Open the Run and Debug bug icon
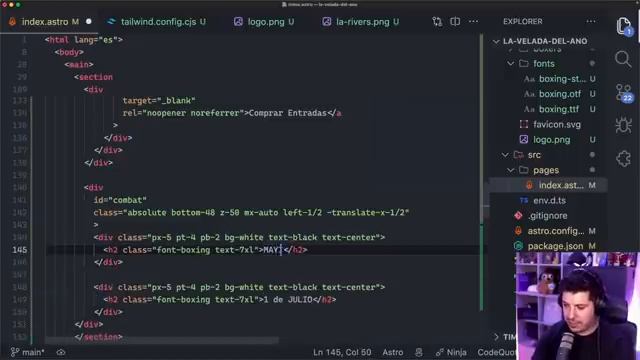This screenshot has width=640, height=360. pyautogui.click(x=623, y=125)
